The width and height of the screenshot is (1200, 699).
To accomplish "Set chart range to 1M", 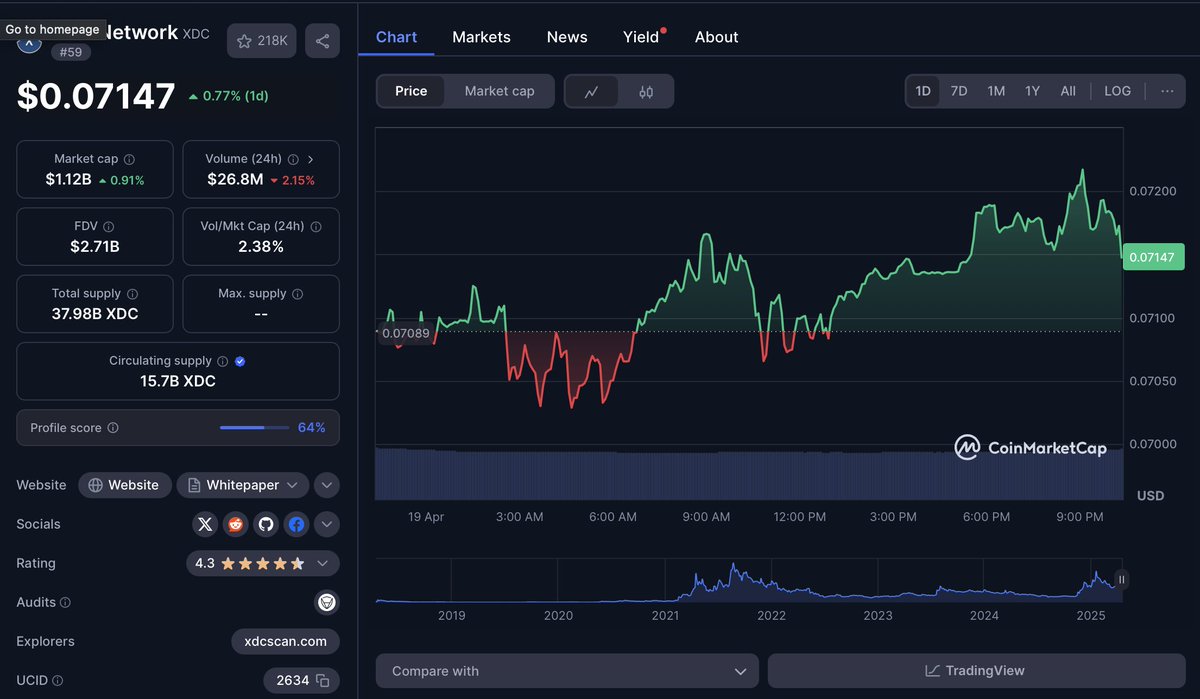I will click(x=996, y=91).
